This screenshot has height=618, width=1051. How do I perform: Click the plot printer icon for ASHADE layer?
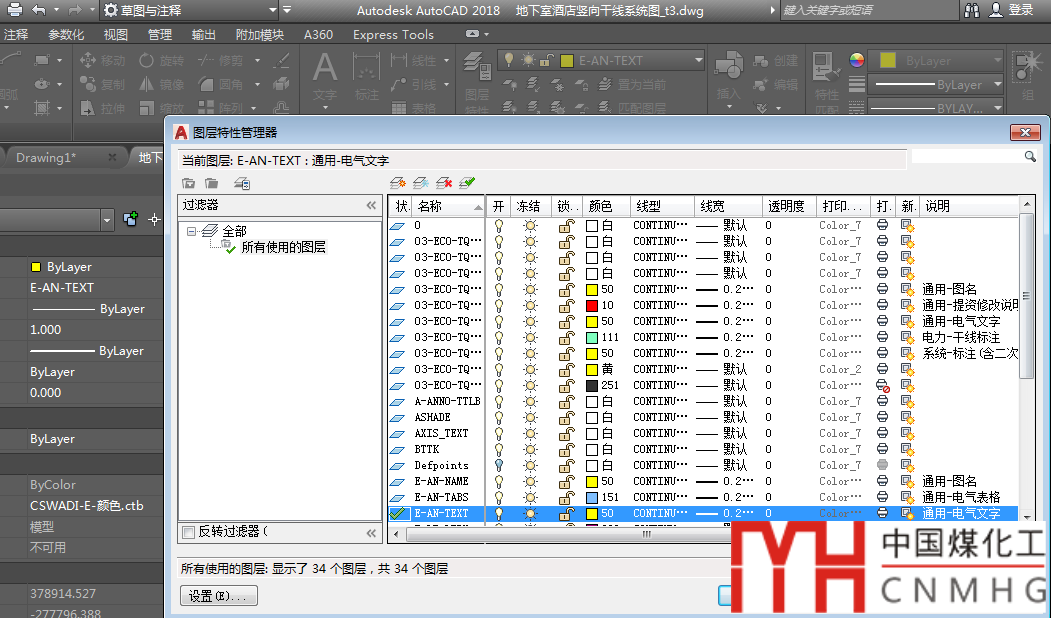click(x=882, y=417)
